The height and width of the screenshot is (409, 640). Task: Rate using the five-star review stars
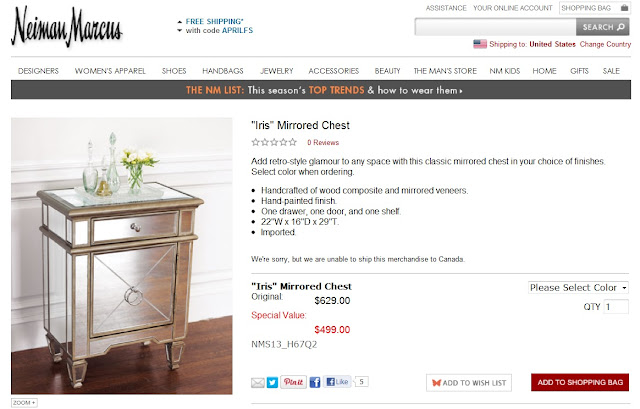pyautogui.click(x=274, y=142)
